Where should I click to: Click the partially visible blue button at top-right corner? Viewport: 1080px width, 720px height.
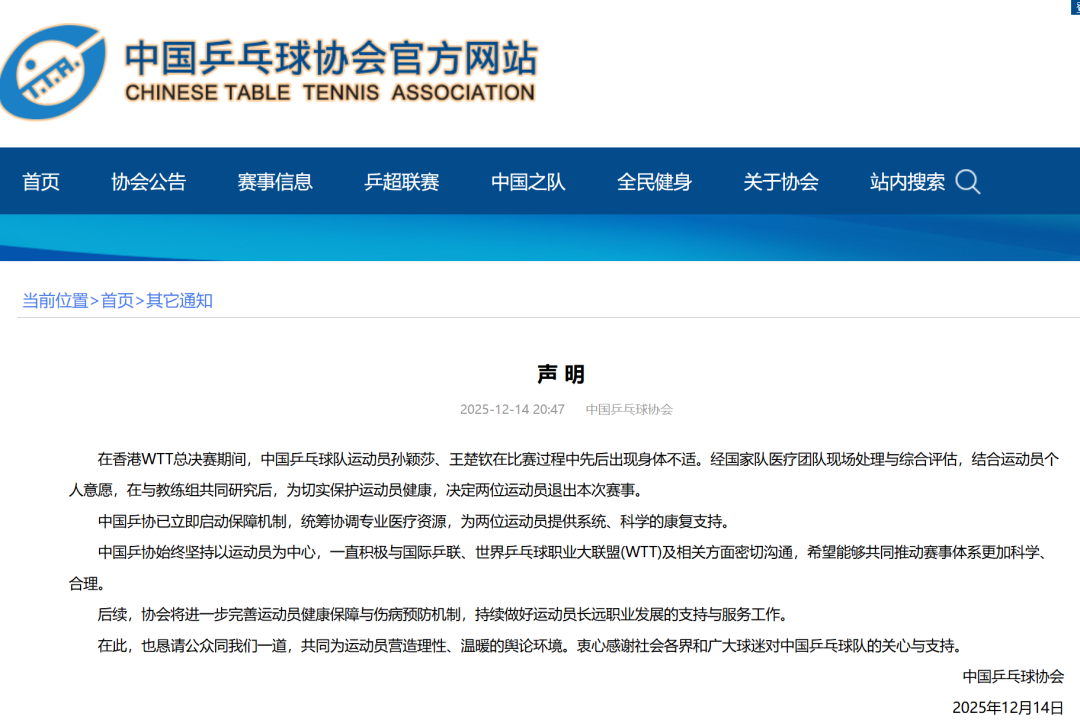1074,5
